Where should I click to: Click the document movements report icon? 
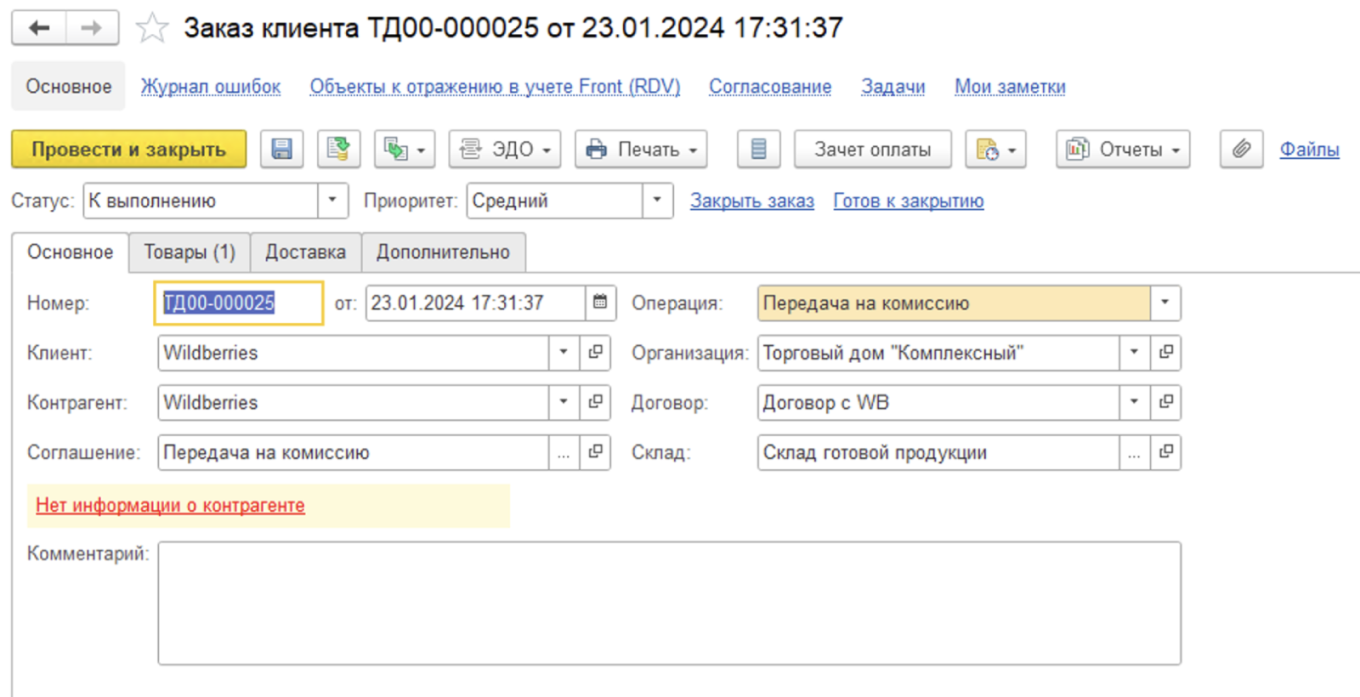[x=758, y=150]
